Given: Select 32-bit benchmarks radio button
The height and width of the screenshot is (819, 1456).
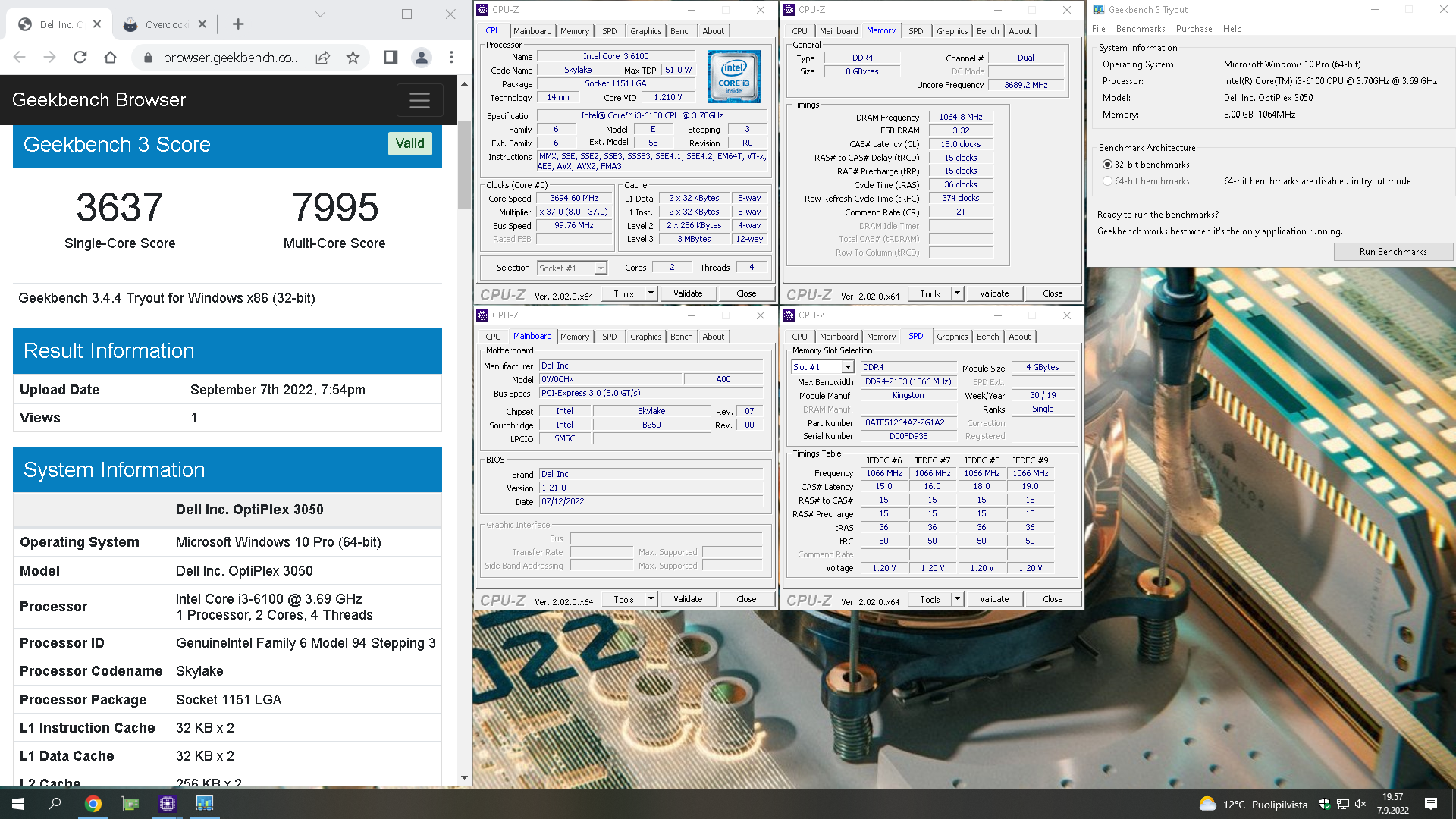Looking at the screenshot, I should coord(1107,165).
